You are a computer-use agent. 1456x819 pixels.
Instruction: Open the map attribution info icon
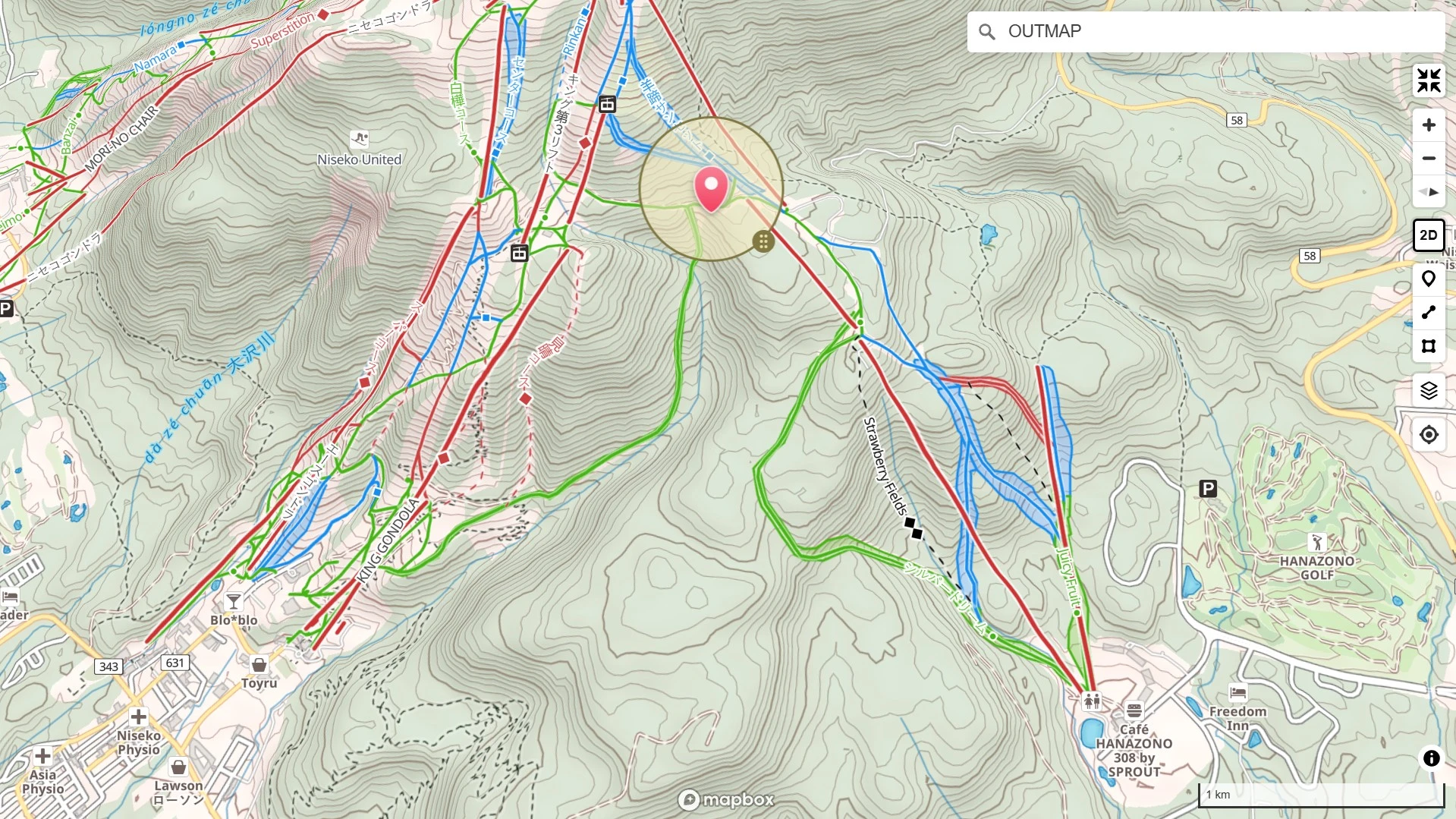coord(1431,758)
